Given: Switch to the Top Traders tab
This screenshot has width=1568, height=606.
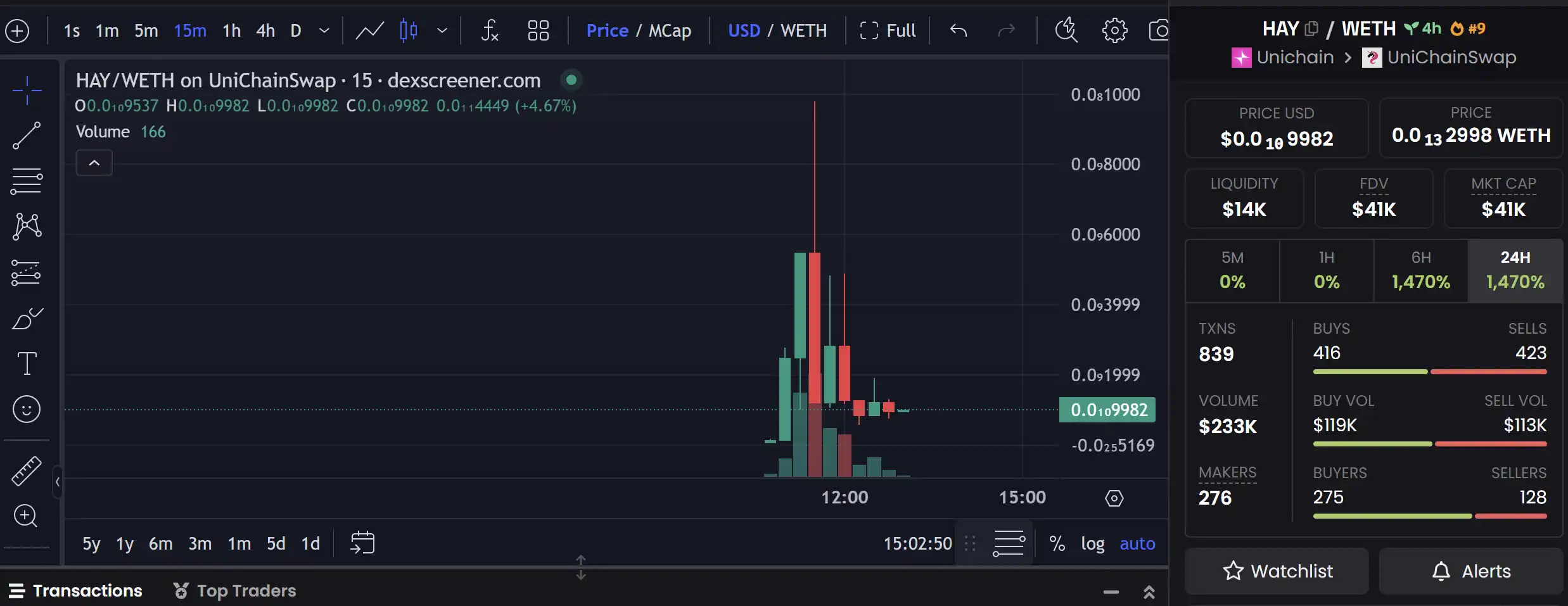Looking at the screenshot, I should coord(245,590).
